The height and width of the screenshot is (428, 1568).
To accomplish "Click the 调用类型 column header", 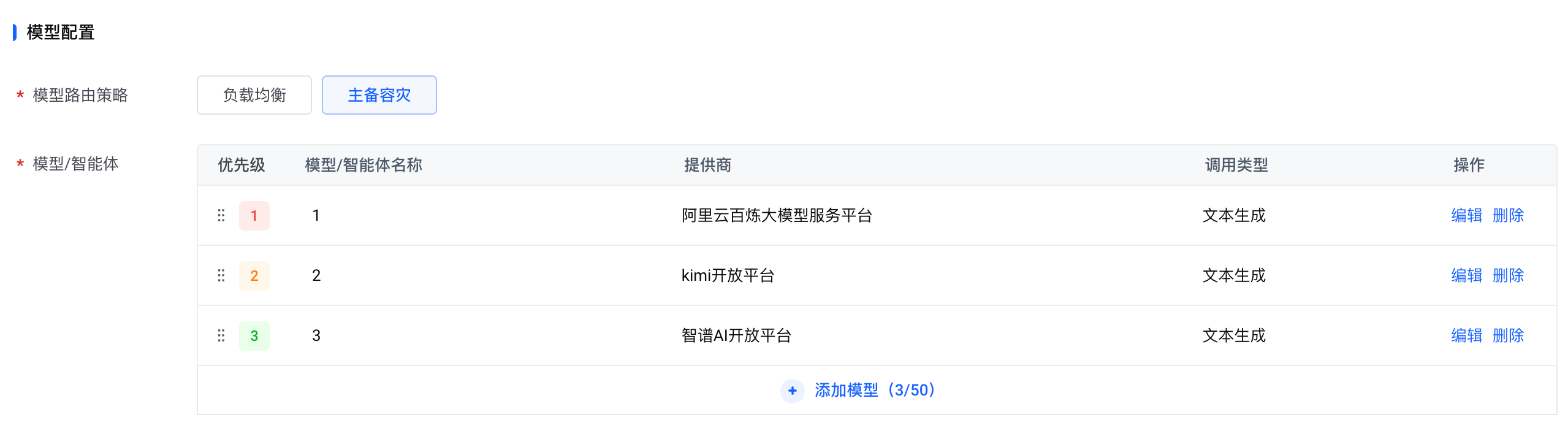I will click(x=1236, y=165).
